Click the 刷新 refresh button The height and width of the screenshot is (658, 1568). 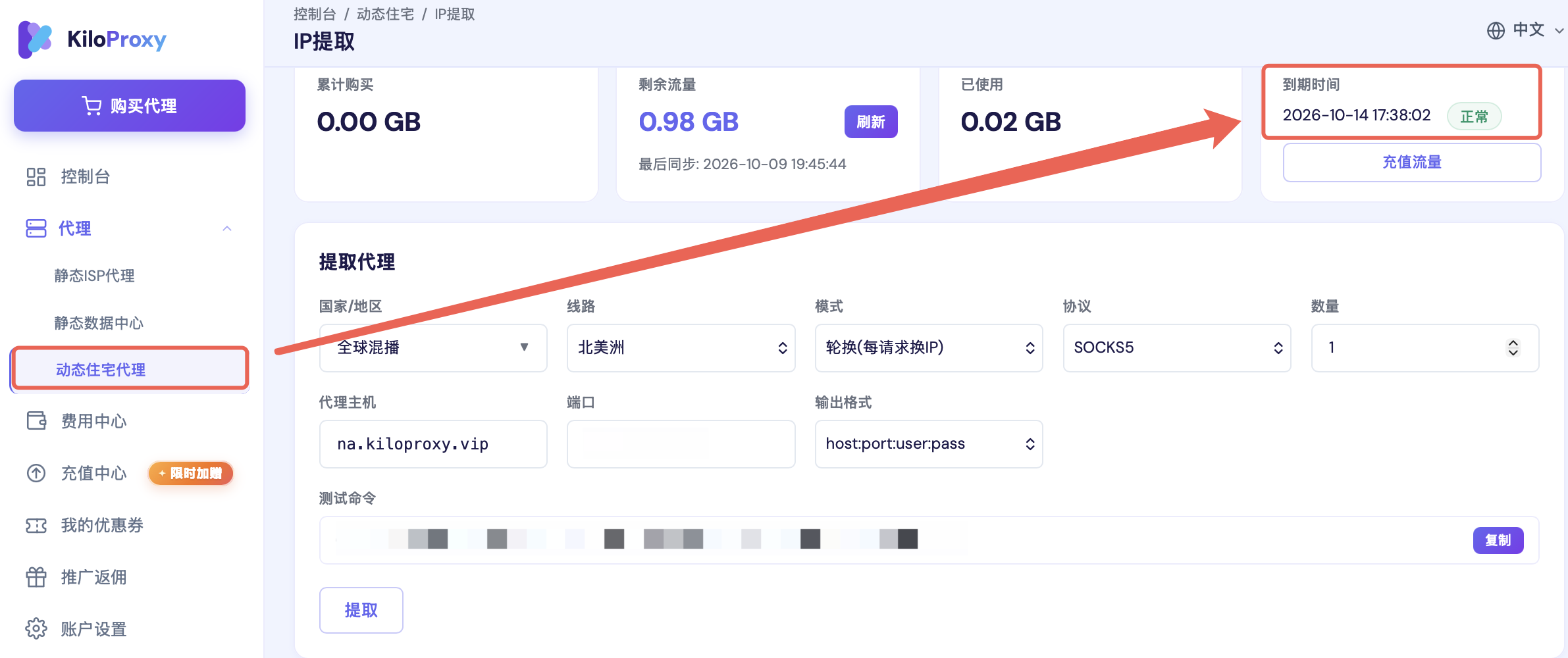[x=871, y=122]
